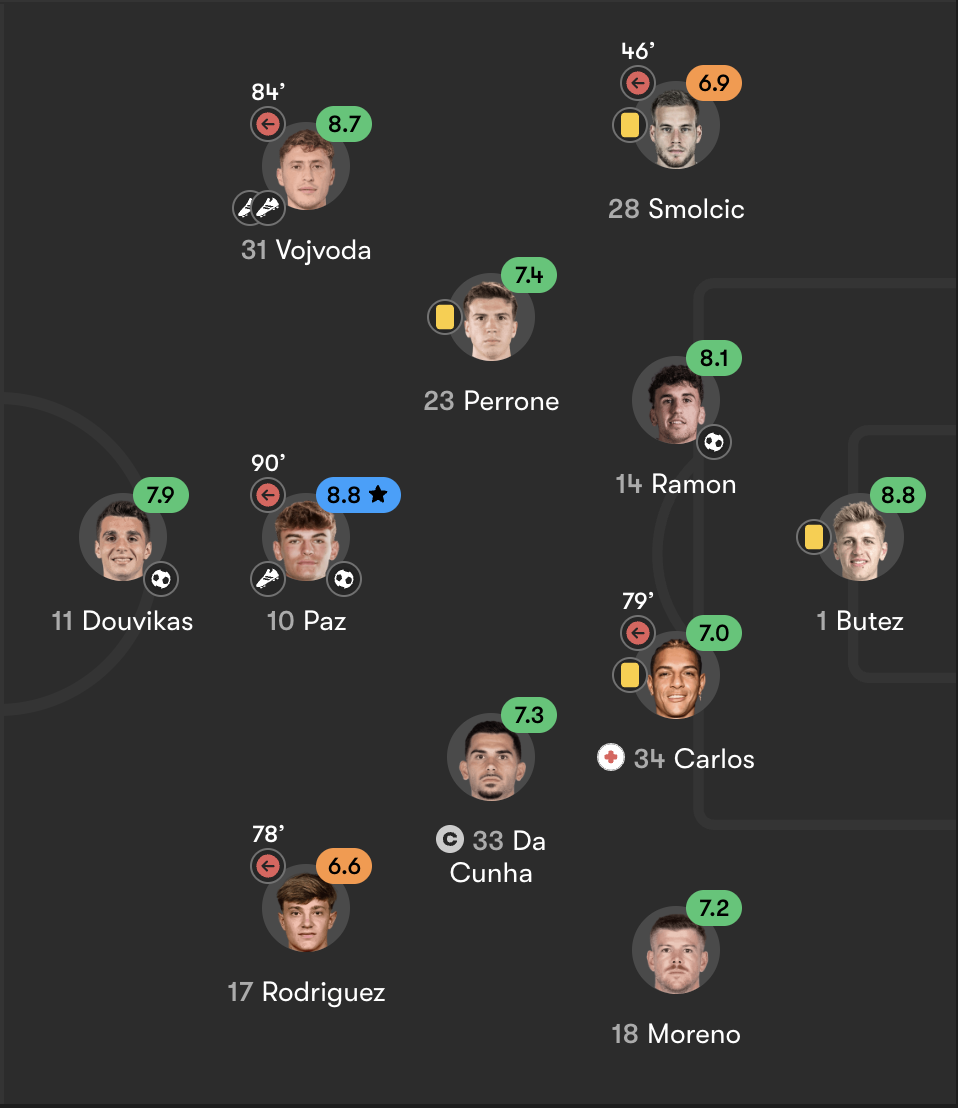
Task: Click the 14 Ramon name label
Action: [675, 484]
